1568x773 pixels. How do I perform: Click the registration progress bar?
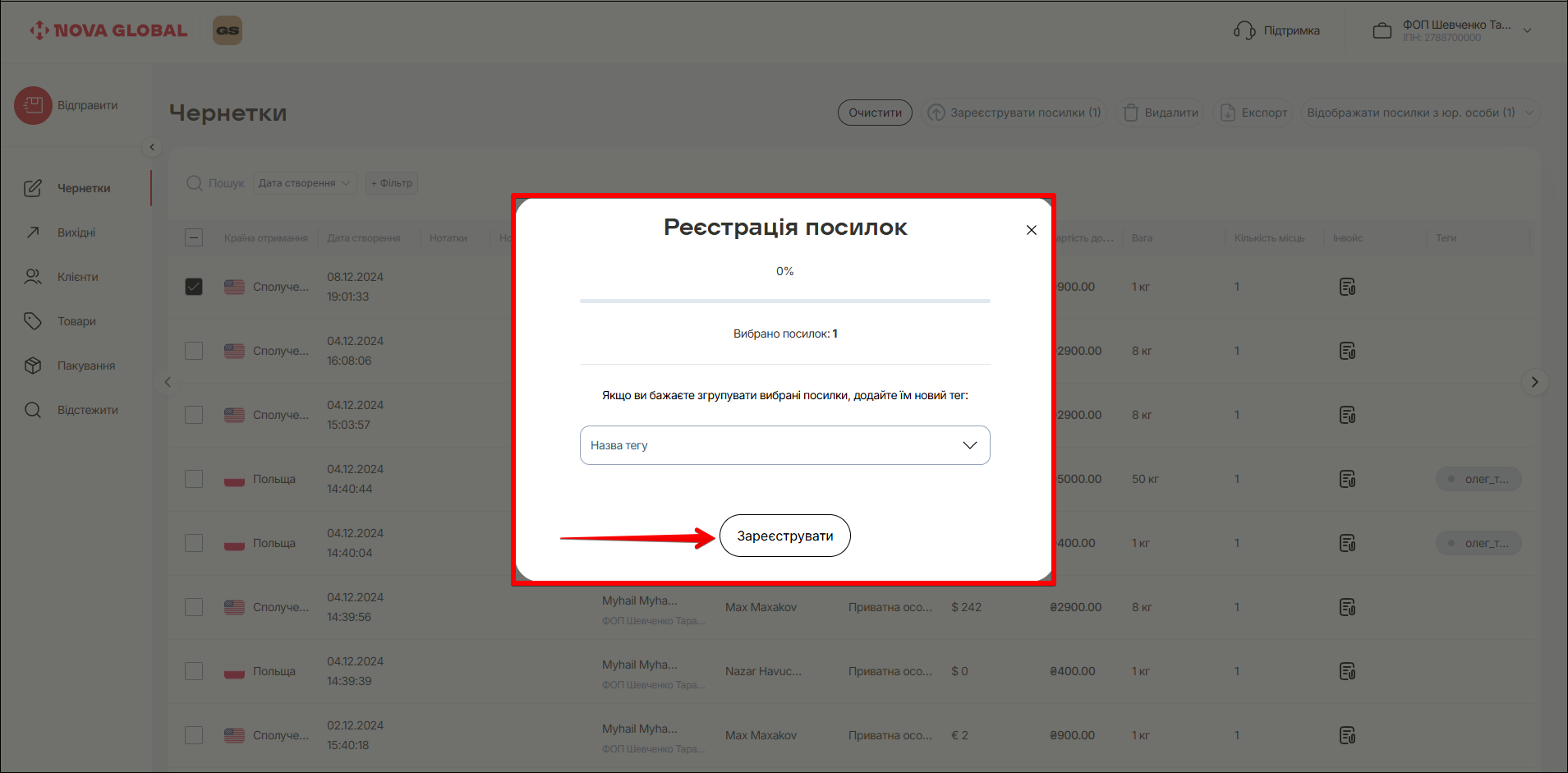click(x=784, y=301)
